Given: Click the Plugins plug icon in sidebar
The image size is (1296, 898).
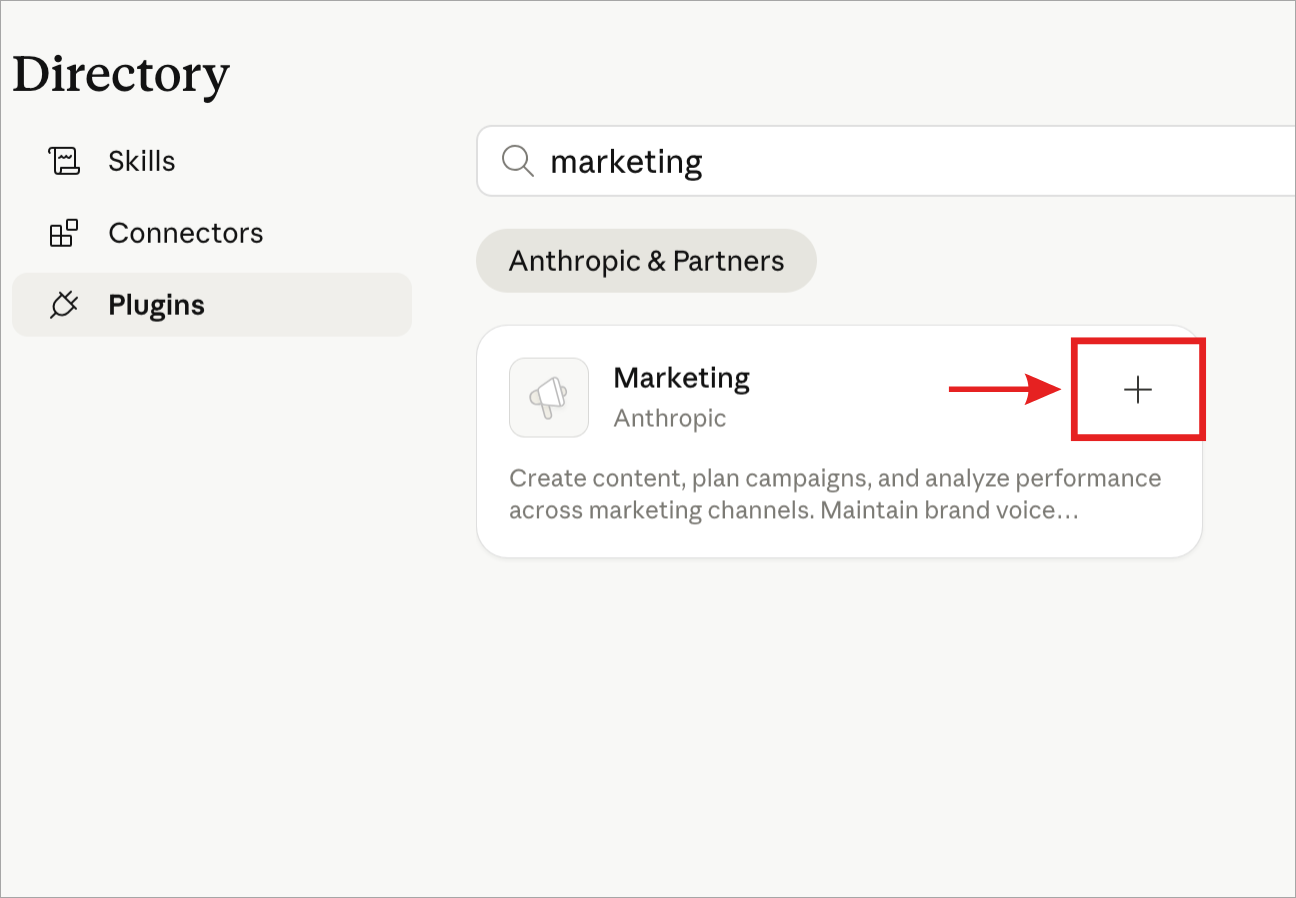Looking at the screenshot, I should [x=64, y=305].
